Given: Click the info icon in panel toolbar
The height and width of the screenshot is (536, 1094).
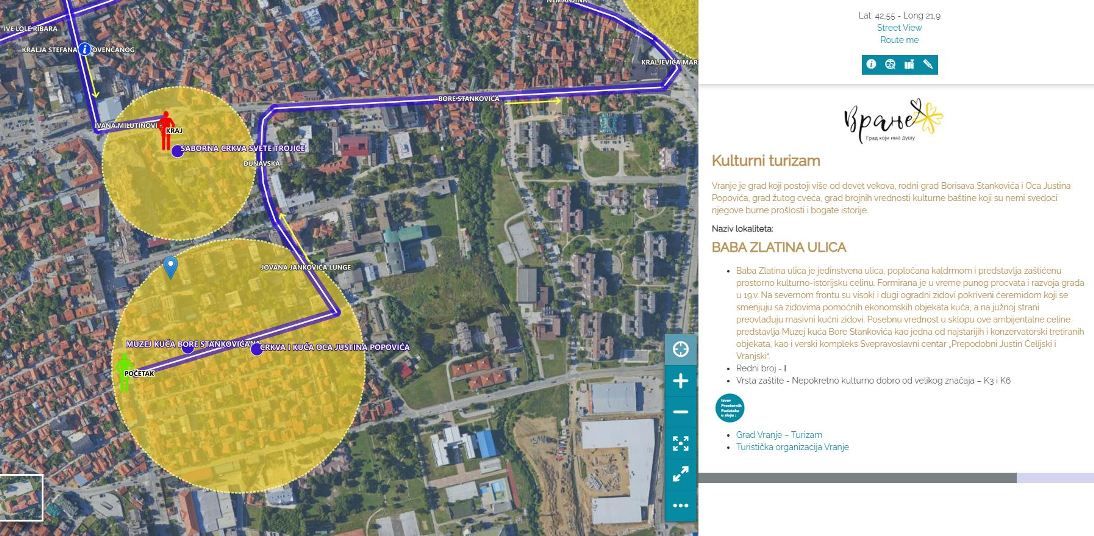Looking at the screenshot, I should click(871, 65).
